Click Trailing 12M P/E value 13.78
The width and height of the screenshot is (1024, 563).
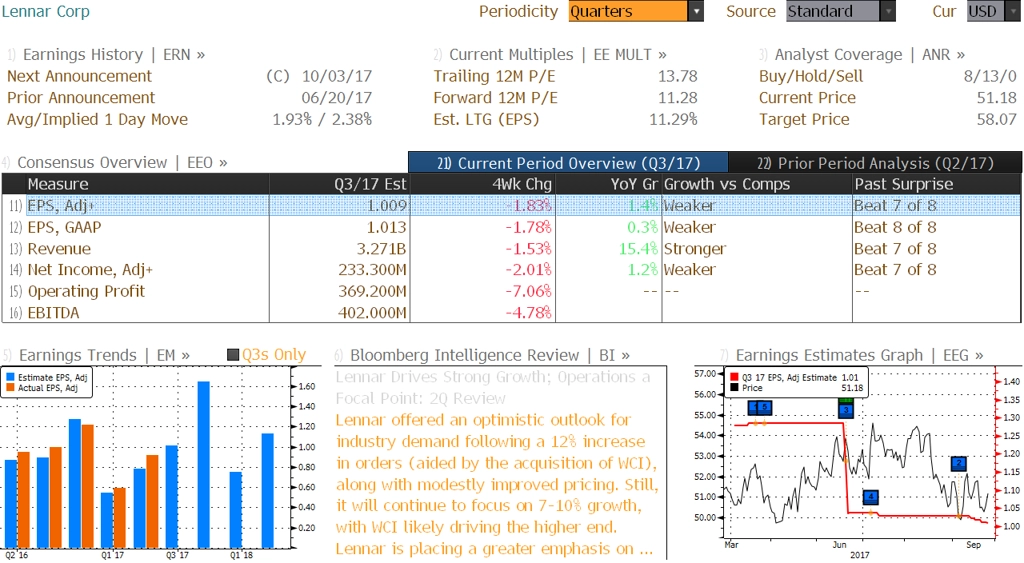tap(677, 76)
